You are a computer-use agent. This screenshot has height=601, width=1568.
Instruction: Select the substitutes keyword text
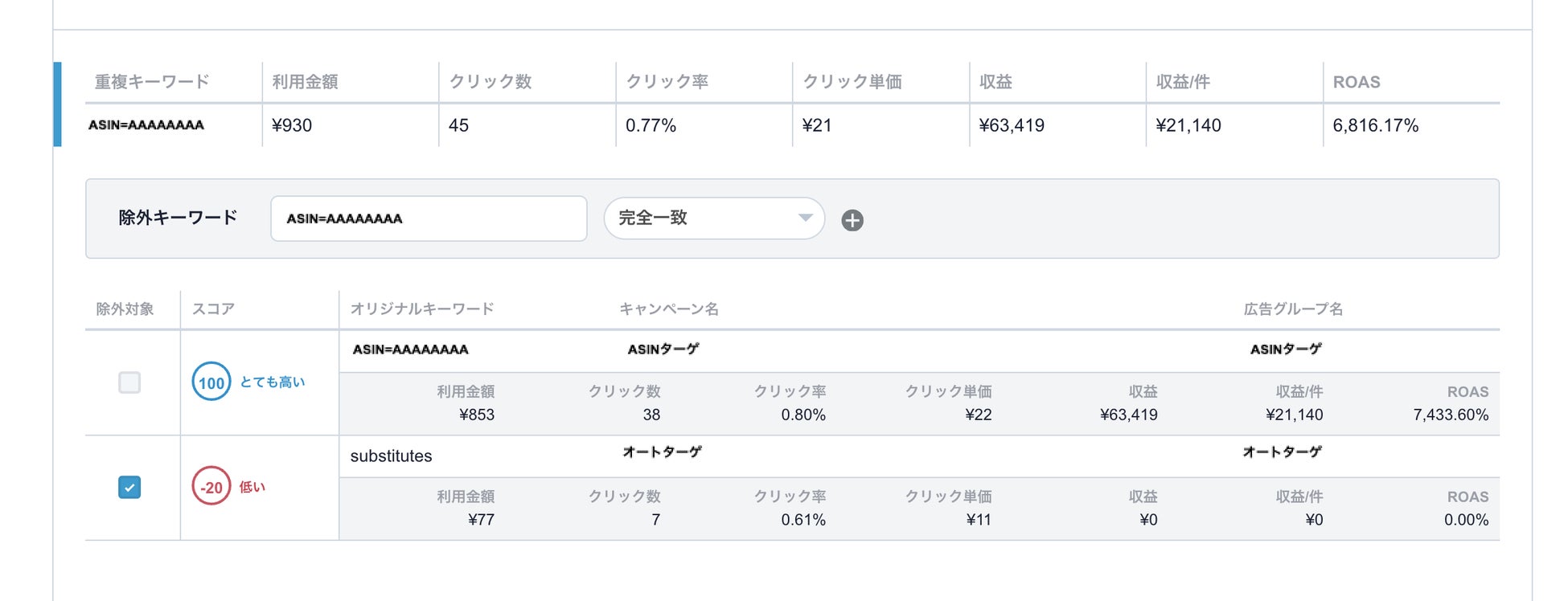tap(391, 456)
